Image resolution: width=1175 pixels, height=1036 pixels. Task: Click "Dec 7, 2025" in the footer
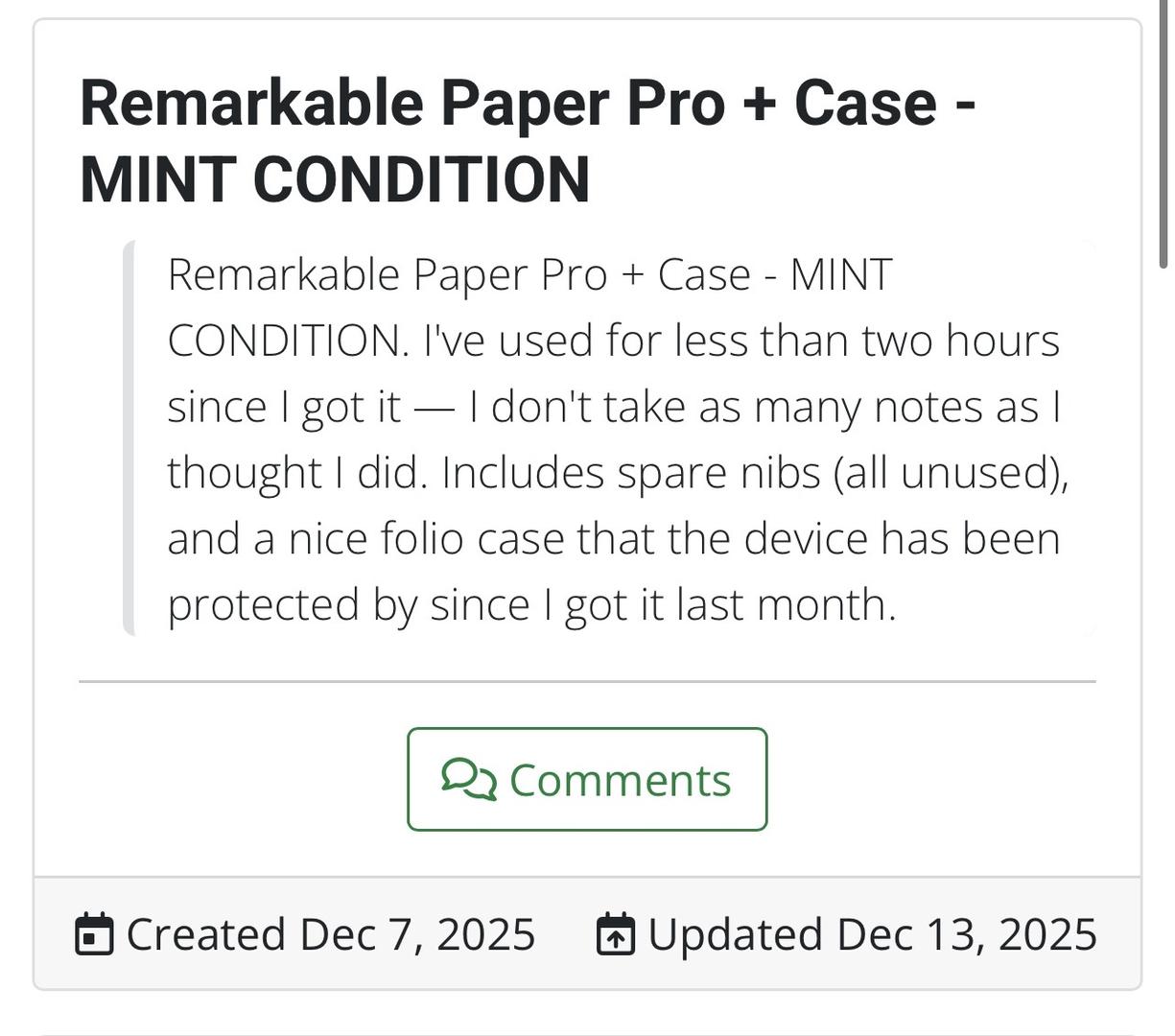coord(417,934)
